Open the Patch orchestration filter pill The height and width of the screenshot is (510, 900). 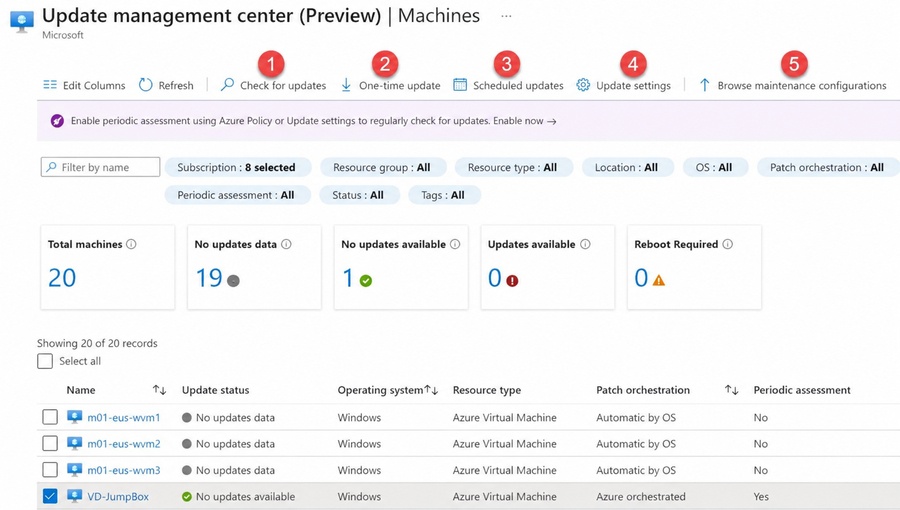point(828,168)
